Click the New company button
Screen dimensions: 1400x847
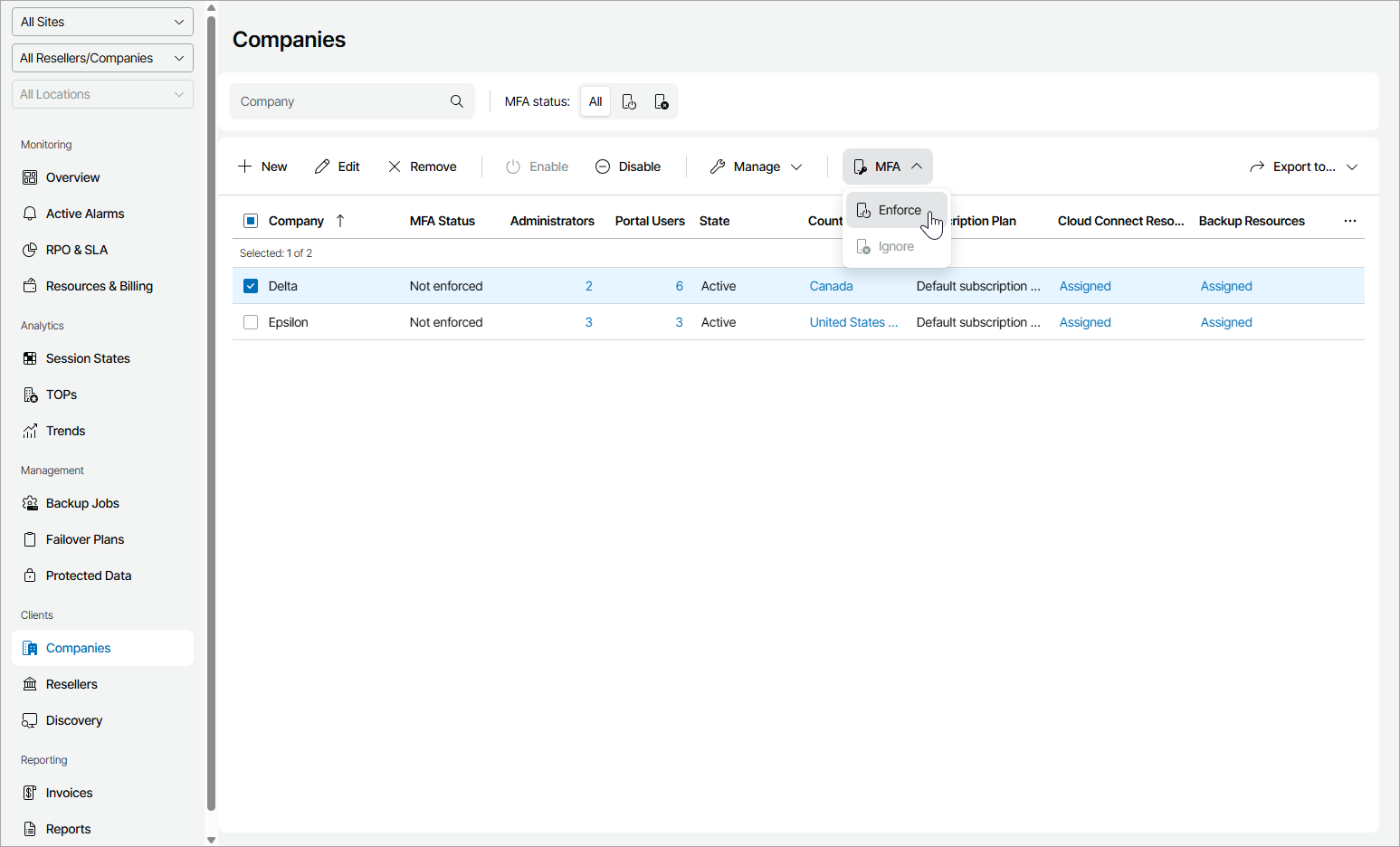[x=262, y=167]
